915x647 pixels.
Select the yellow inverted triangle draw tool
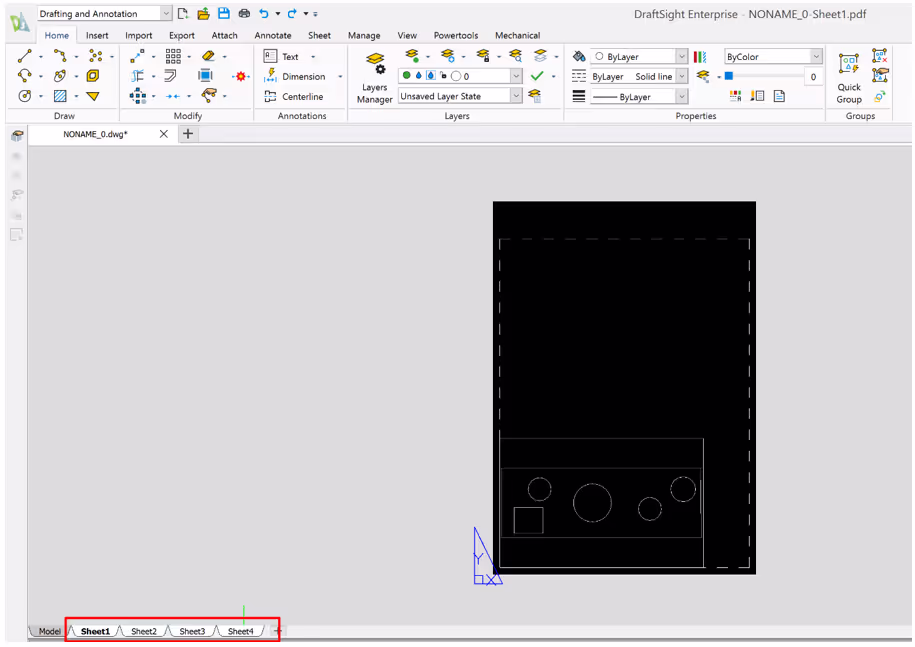93,96
